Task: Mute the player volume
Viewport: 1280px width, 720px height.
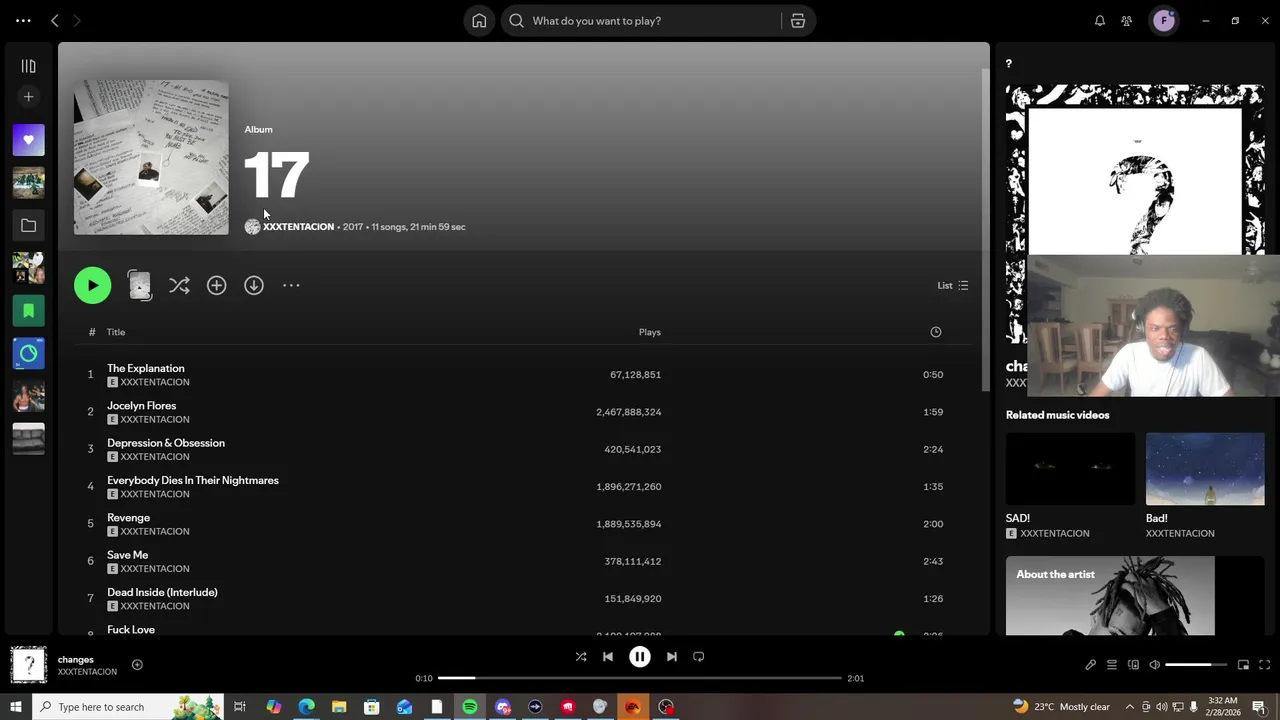Action: 1154,665
